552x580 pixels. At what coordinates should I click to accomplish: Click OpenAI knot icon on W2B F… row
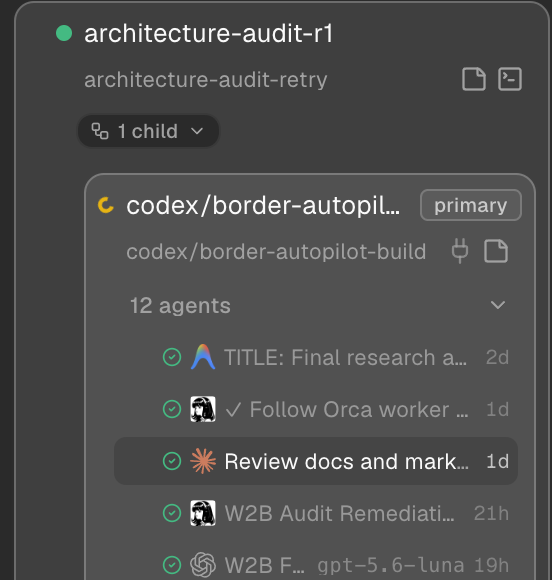[x=203, y=565]
